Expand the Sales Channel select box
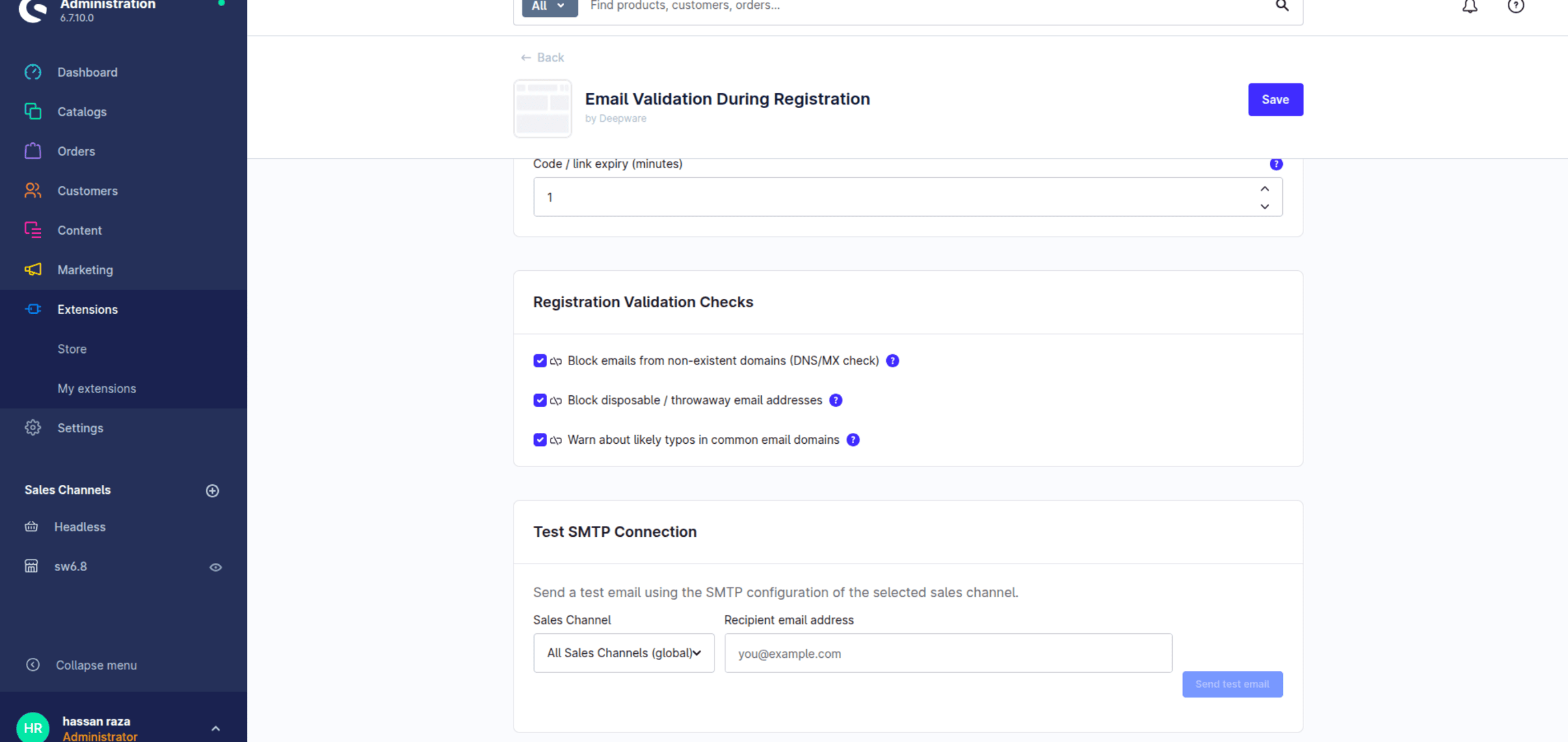Image resolution: width=1568 pixels, height=742 pixels. [624, 653]
